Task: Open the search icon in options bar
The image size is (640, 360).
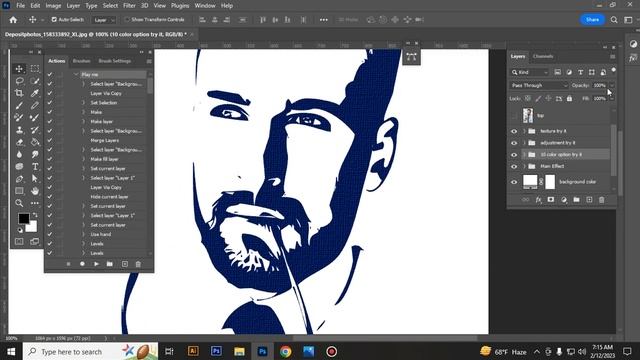Action: (x=614, y=20)
